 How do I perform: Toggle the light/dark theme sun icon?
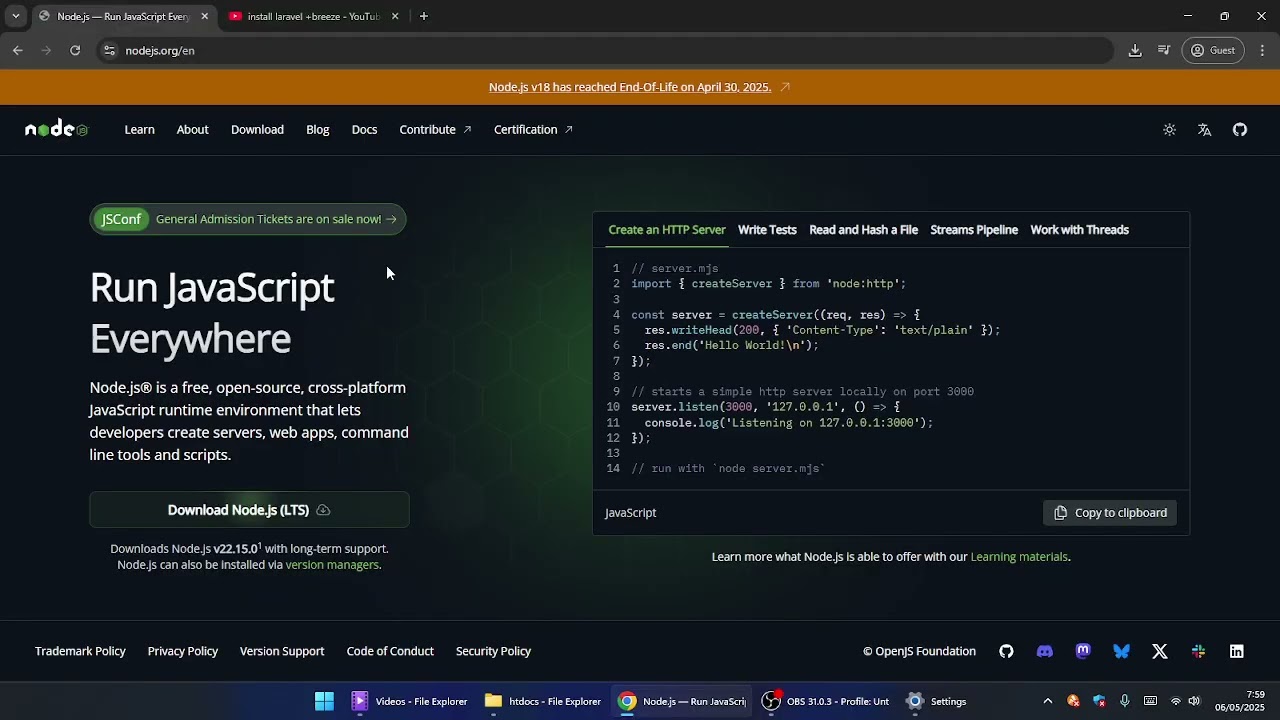1169,130
